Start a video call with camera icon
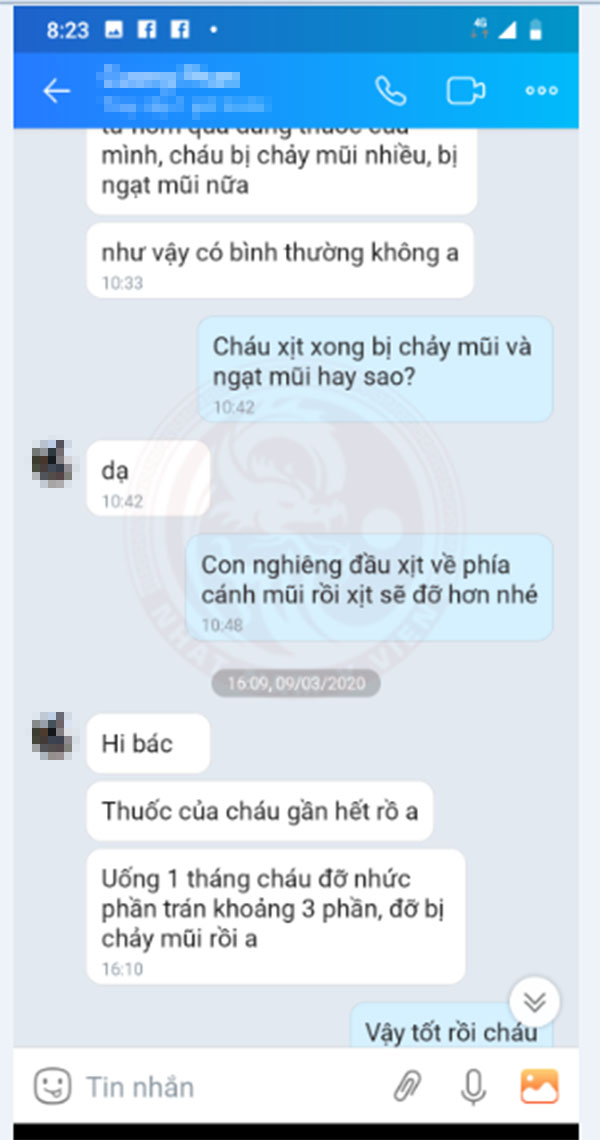 click(465, 91)
